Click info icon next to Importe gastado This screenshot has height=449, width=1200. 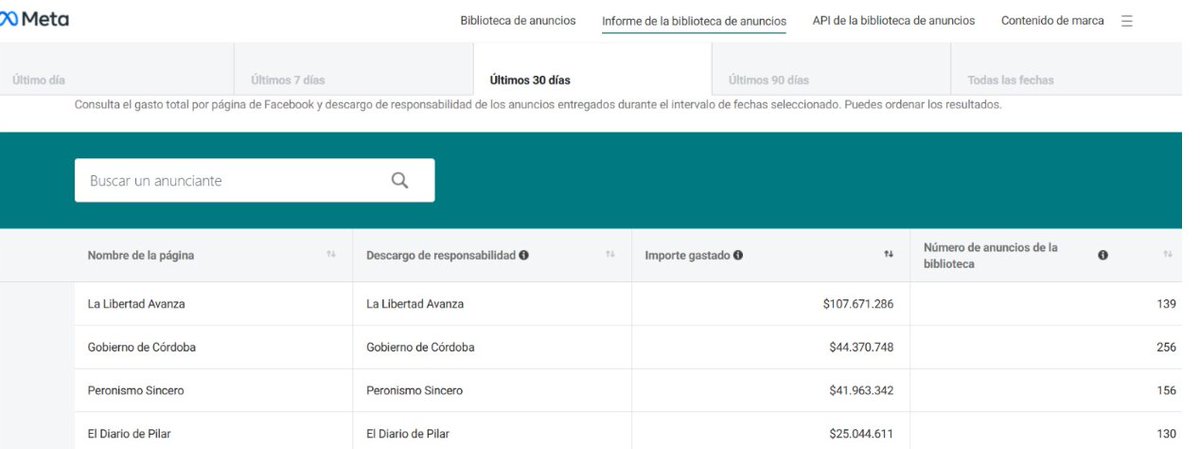pyautogui.click(x=738, y=255)
